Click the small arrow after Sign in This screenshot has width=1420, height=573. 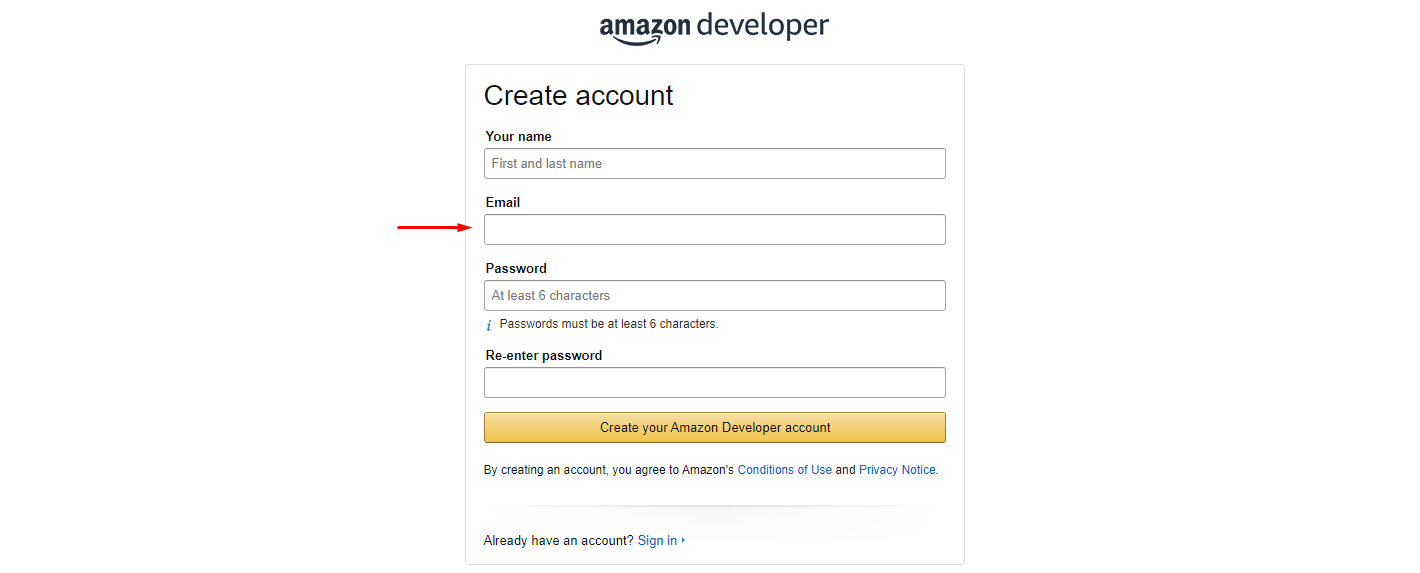684,541
